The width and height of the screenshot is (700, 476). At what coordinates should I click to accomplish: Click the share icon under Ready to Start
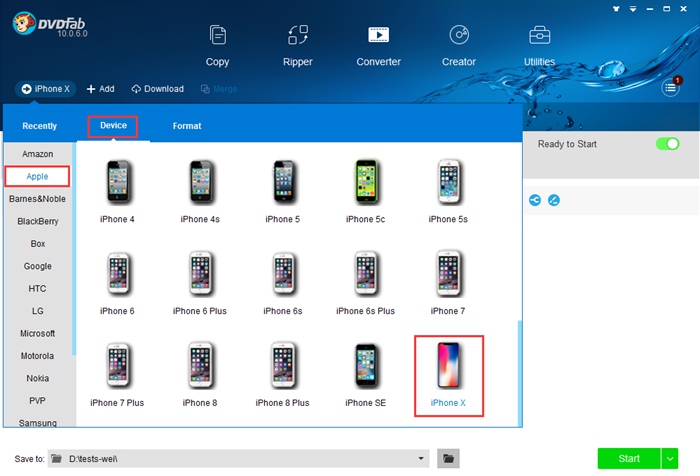[535, 200]
